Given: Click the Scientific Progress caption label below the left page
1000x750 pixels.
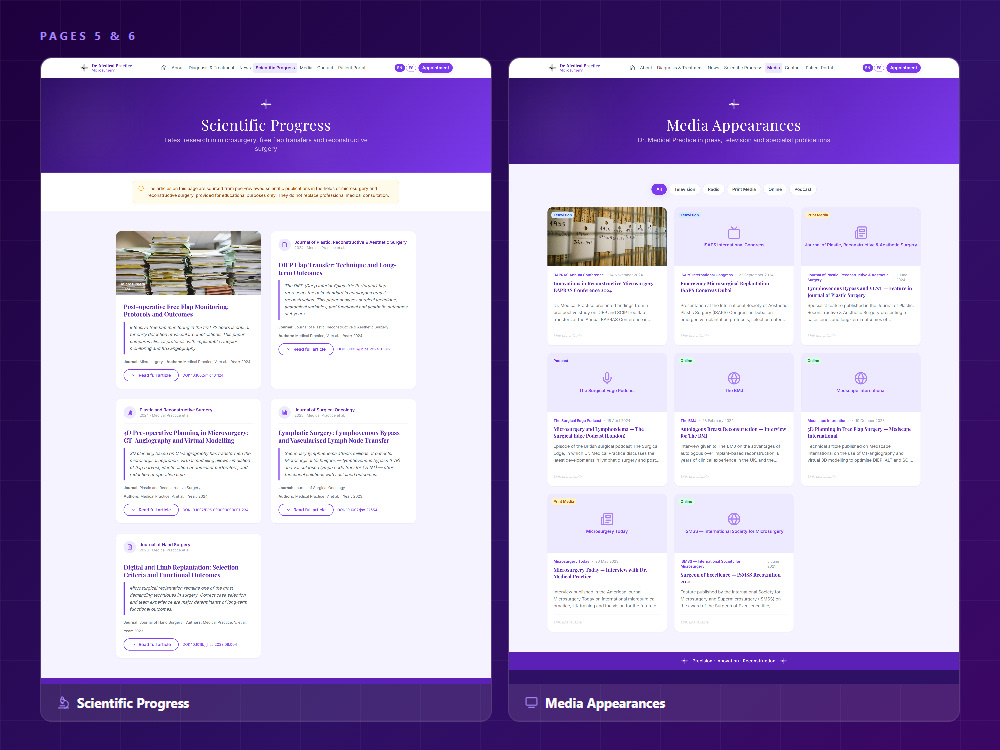Looking at the screenshot, I should tap(133, 703).
